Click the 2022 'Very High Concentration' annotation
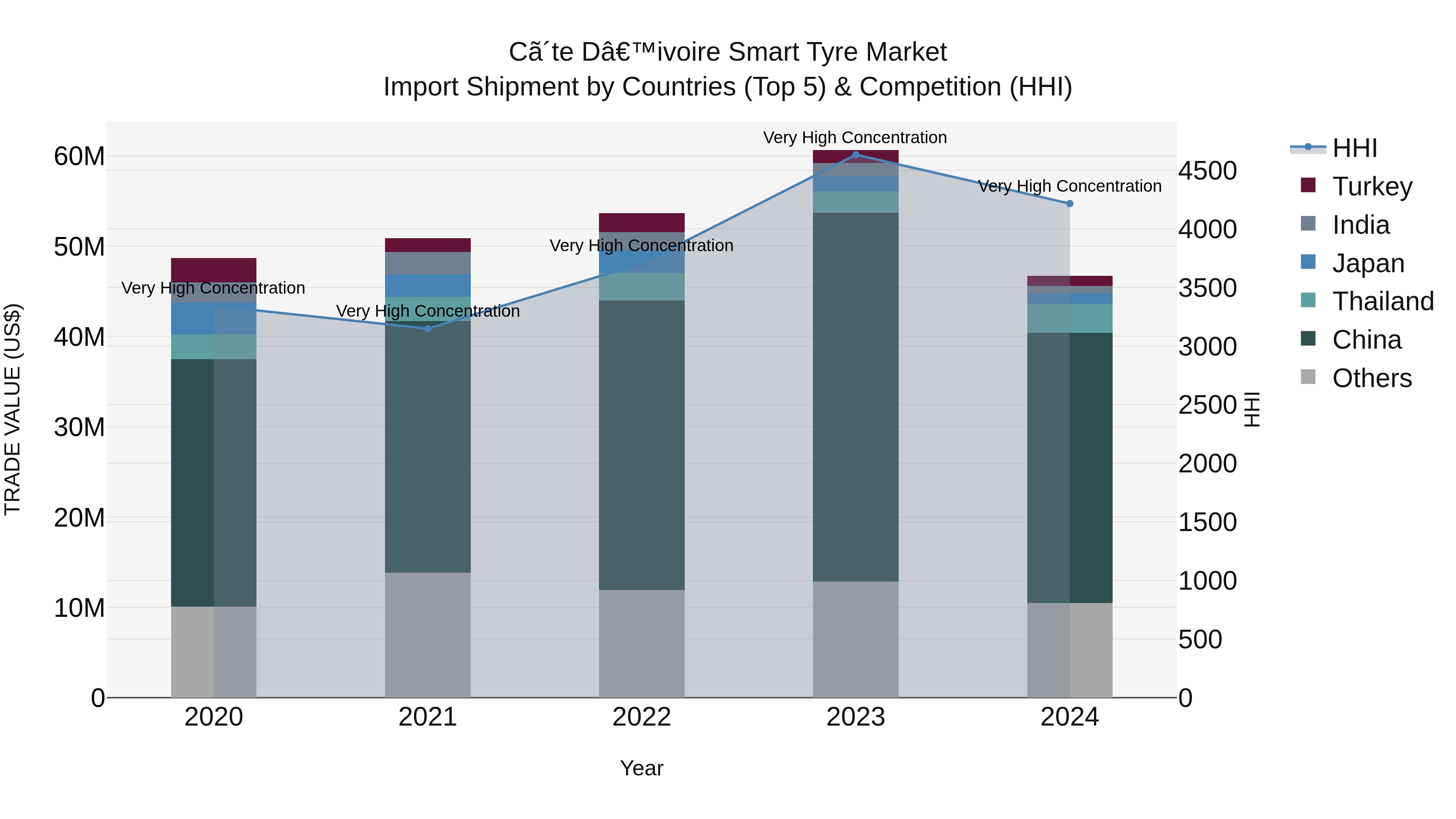This screenshot has width=1456, height=819. pyautogui.click(x=641, y=245)
